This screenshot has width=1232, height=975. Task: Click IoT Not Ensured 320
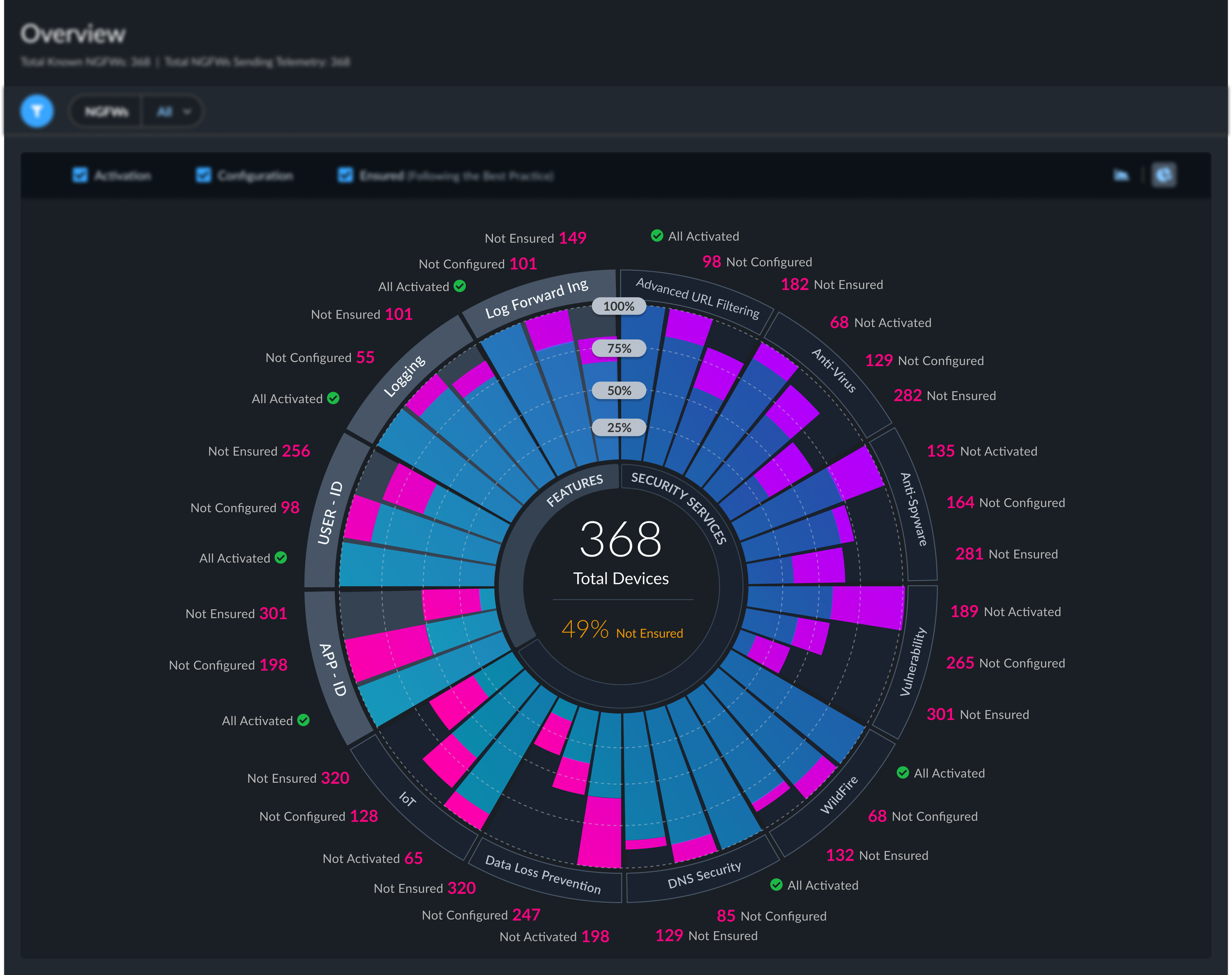(298, 778)
